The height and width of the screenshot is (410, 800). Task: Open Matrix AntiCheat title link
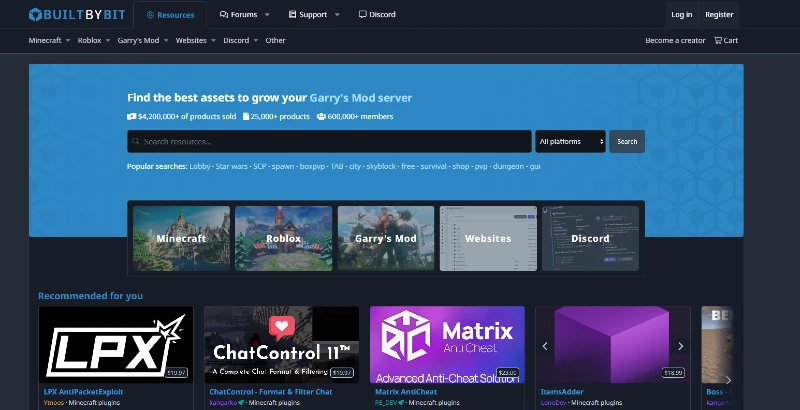coord(406,392)
